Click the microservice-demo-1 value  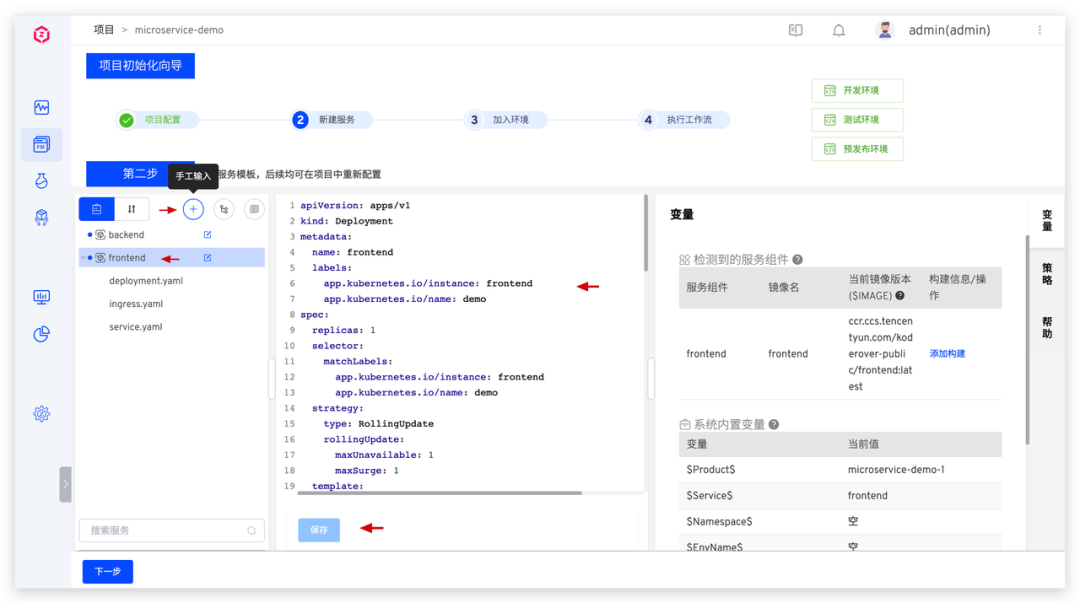(x=896, y=469)
